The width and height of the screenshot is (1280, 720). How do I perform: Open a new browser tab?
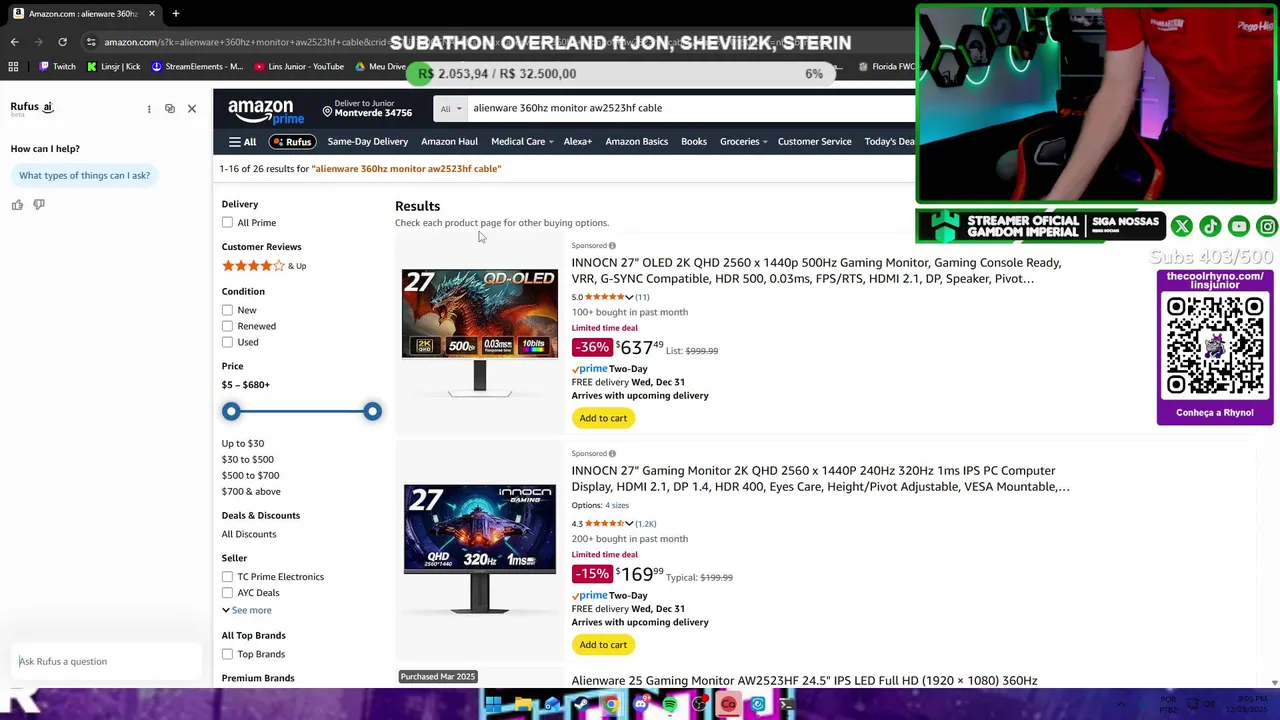click(x=175, y=14)
